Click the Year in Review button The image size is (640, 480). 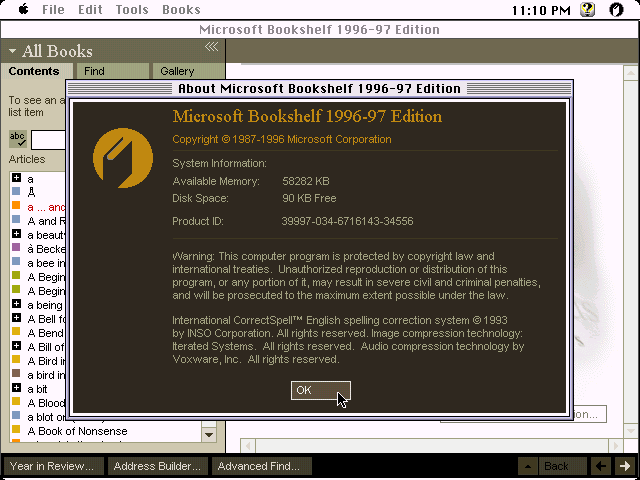51,466
